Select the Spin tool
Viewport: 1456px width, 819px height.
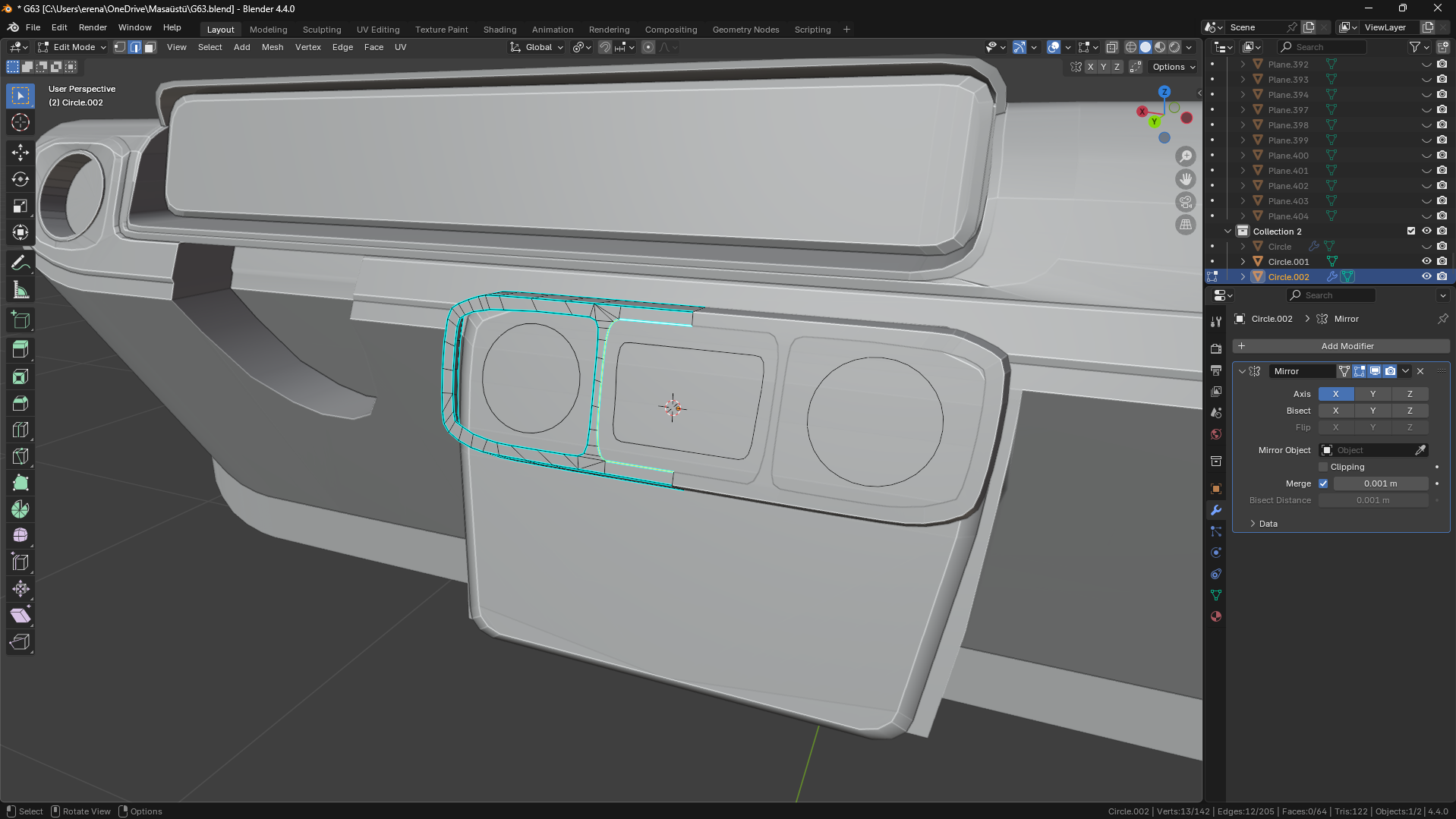[x=20, y=509]
